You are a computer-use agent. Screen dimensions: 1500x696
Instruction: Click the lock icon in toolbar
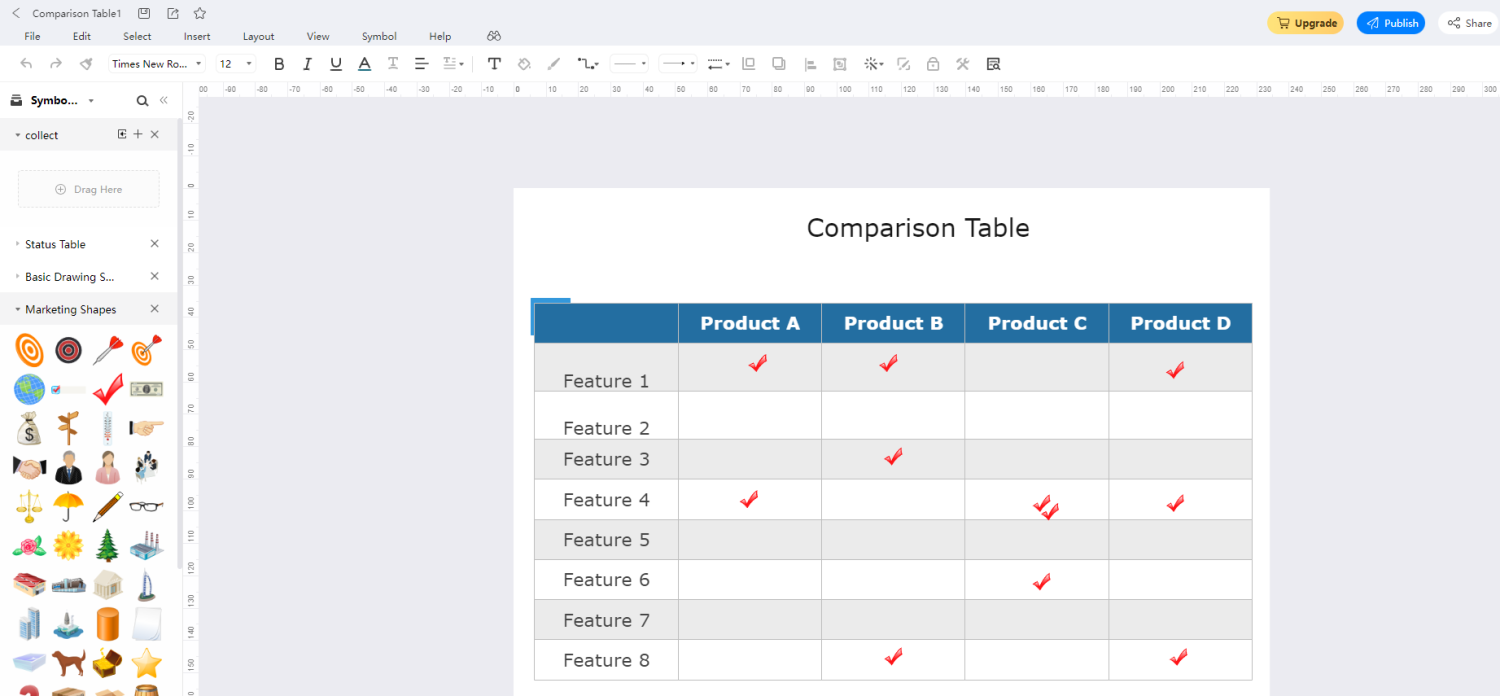(933, 64)
